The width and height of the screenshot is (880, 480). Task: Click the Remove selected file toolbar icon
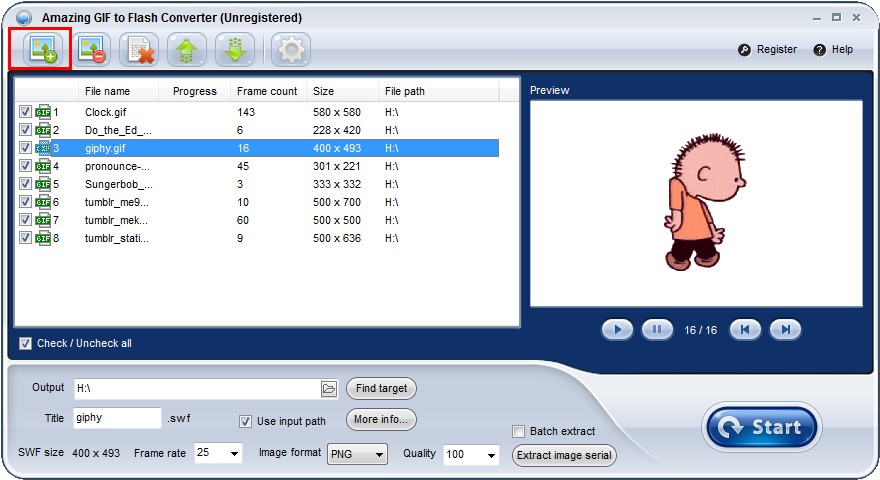91,49
